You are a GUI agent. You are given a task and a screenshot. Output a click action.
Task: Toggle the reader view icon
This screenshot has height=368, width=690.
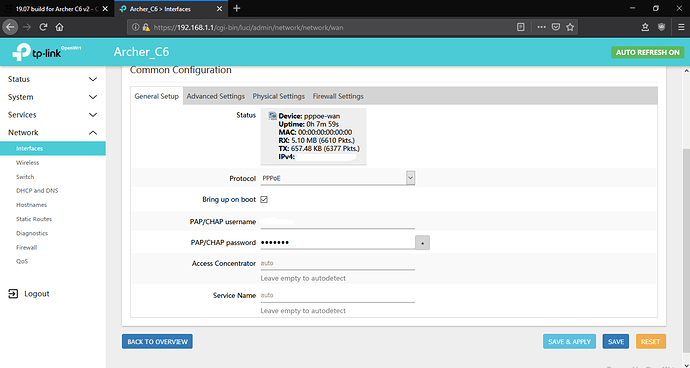pyautogui.click(x=521, y=27)
